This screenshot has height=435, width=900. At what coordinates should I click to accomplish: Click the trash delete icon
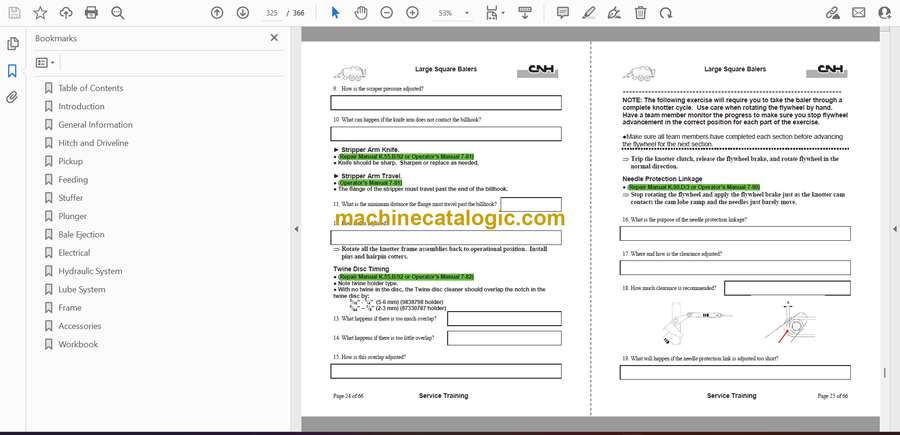coord(640,13)
